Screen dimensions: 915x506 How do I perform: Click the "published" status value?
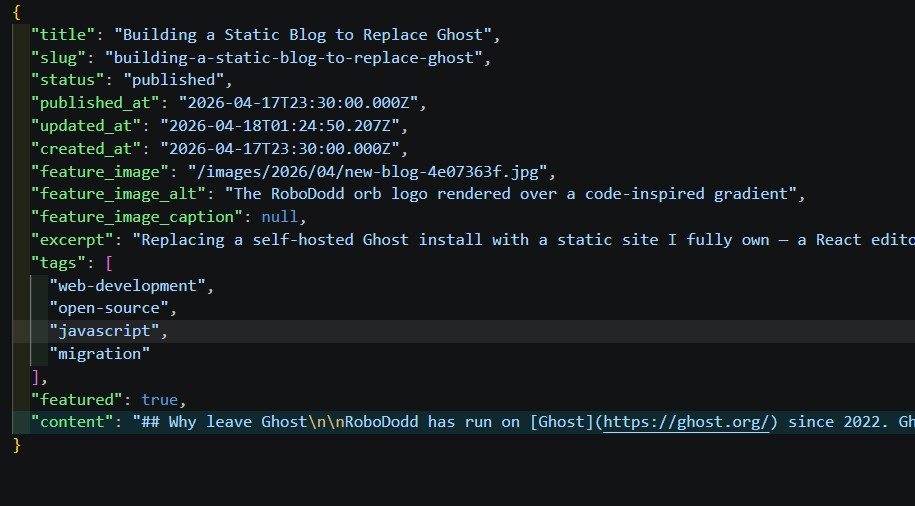174,80
